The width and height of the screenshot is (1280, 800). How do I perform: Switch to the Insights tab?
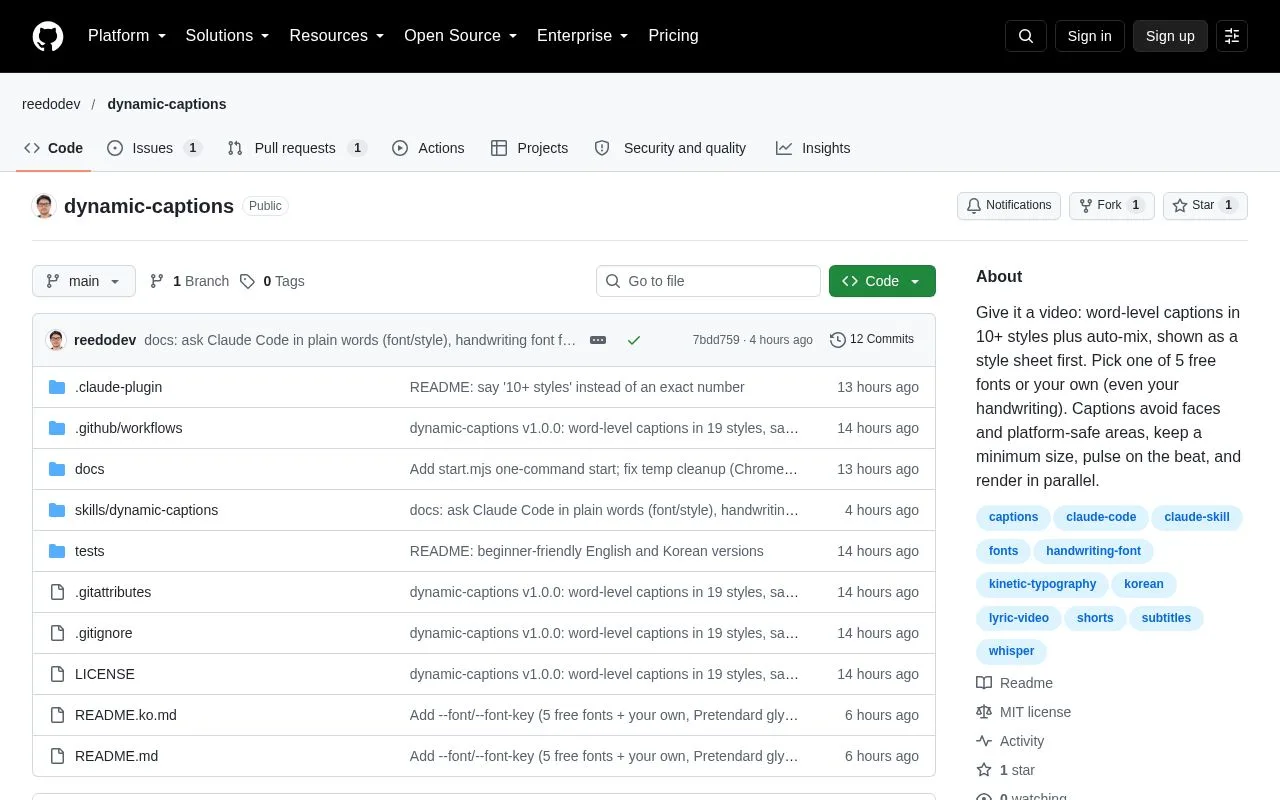click(x=813, y=148)
